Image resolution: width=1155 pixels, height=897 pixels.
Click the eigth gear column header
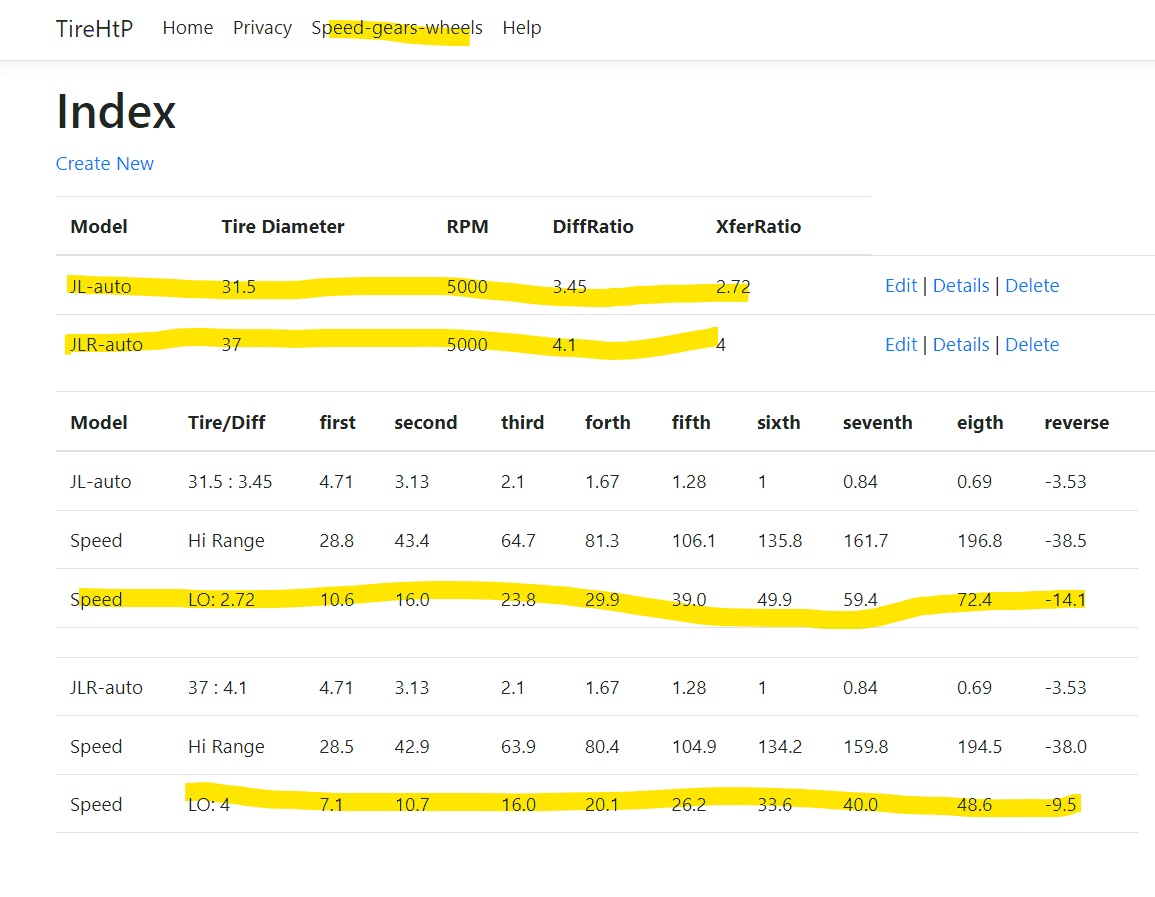coord(980,423)
